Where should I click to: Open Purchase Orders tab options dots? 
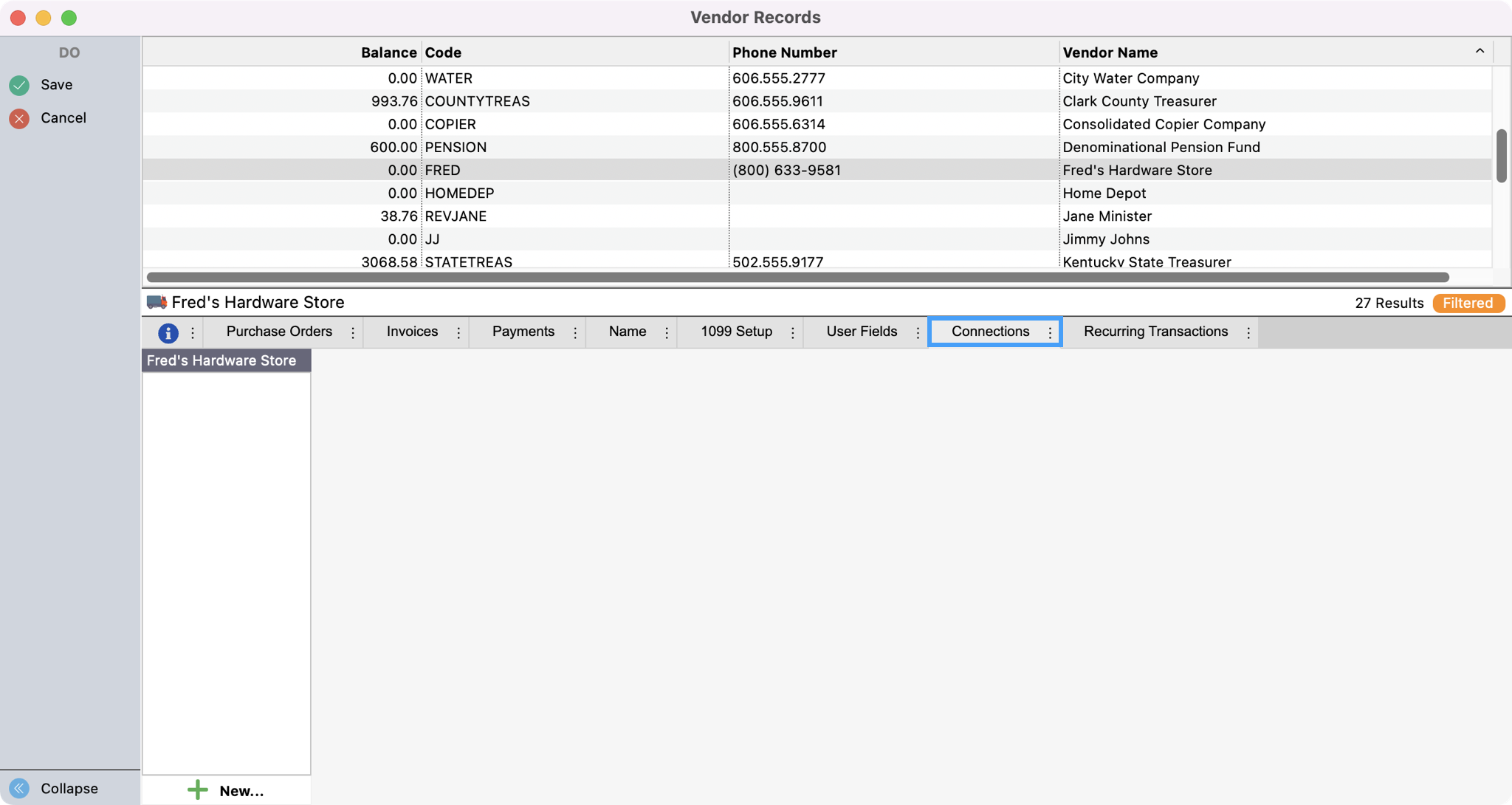point(353,332)
